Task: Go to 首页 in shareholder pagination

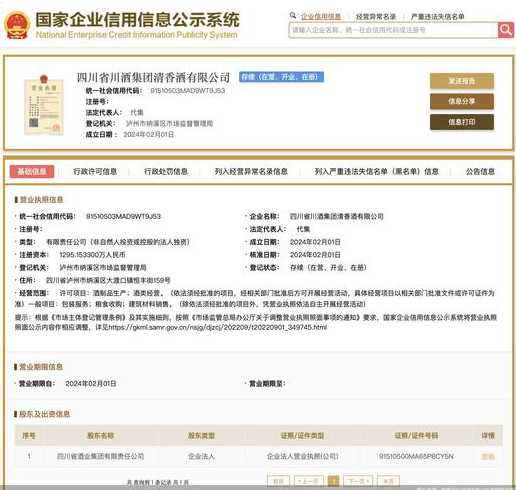Action: coord(278,481)
